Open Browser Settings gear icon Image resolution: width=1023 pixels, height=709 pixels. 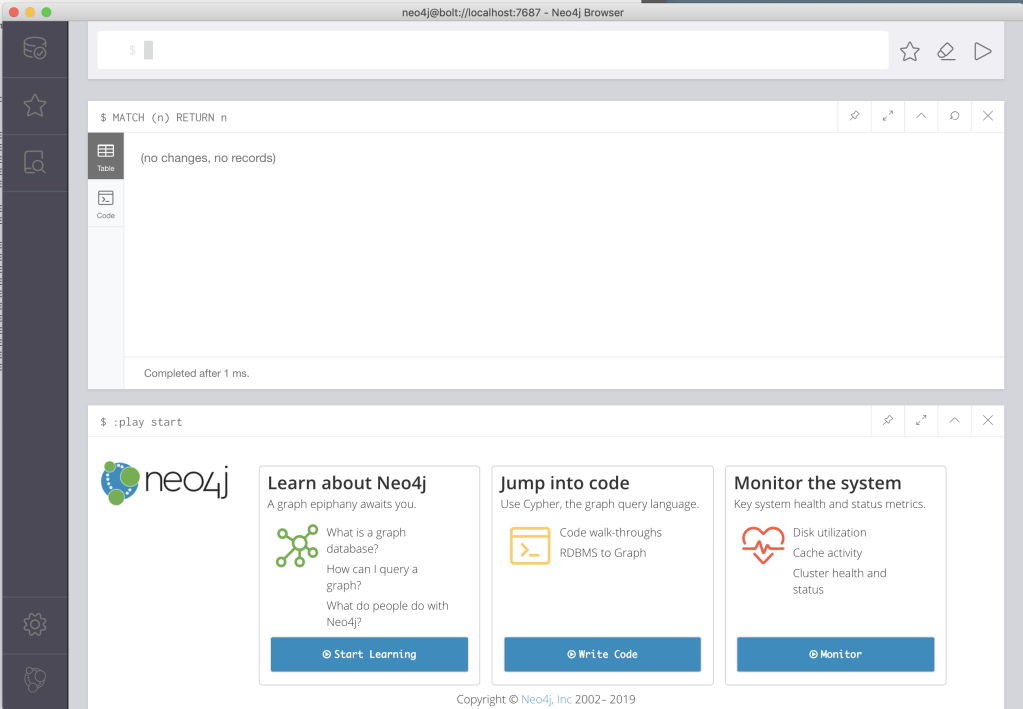[34, 625]
